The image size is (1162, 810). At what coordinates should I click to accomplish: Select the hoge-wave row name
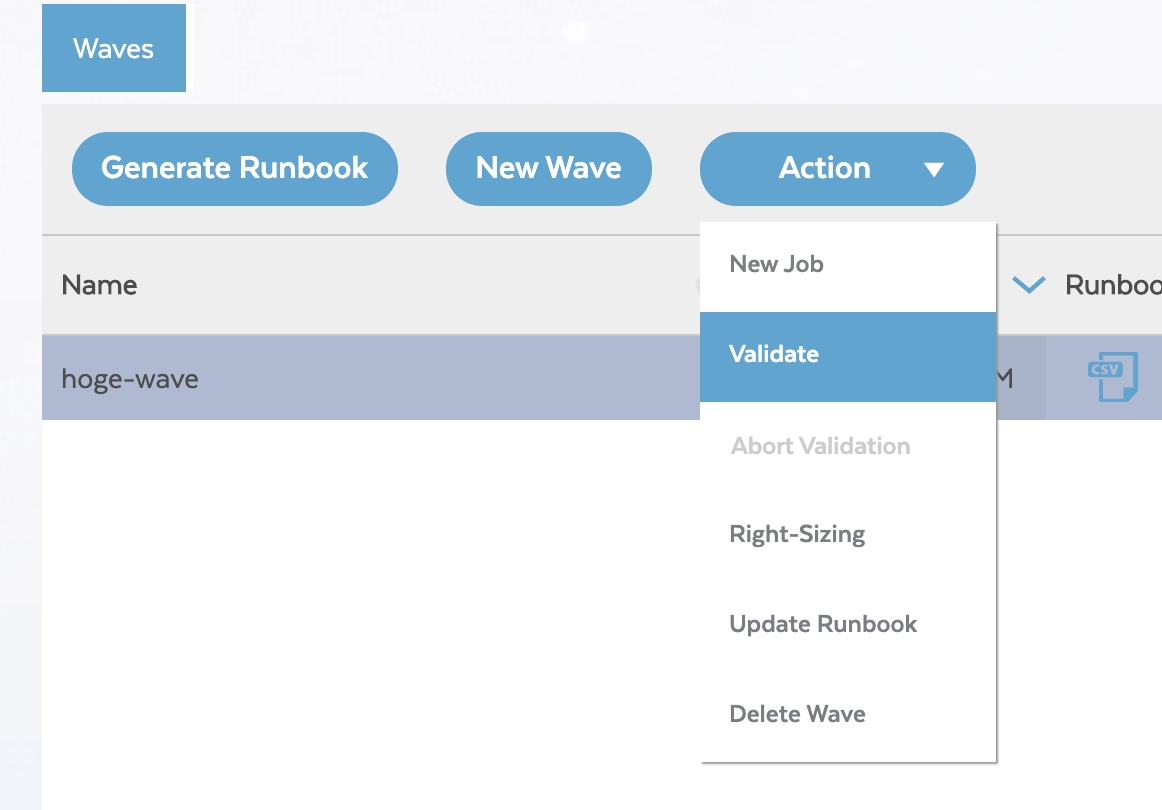(x=130, y=379)
